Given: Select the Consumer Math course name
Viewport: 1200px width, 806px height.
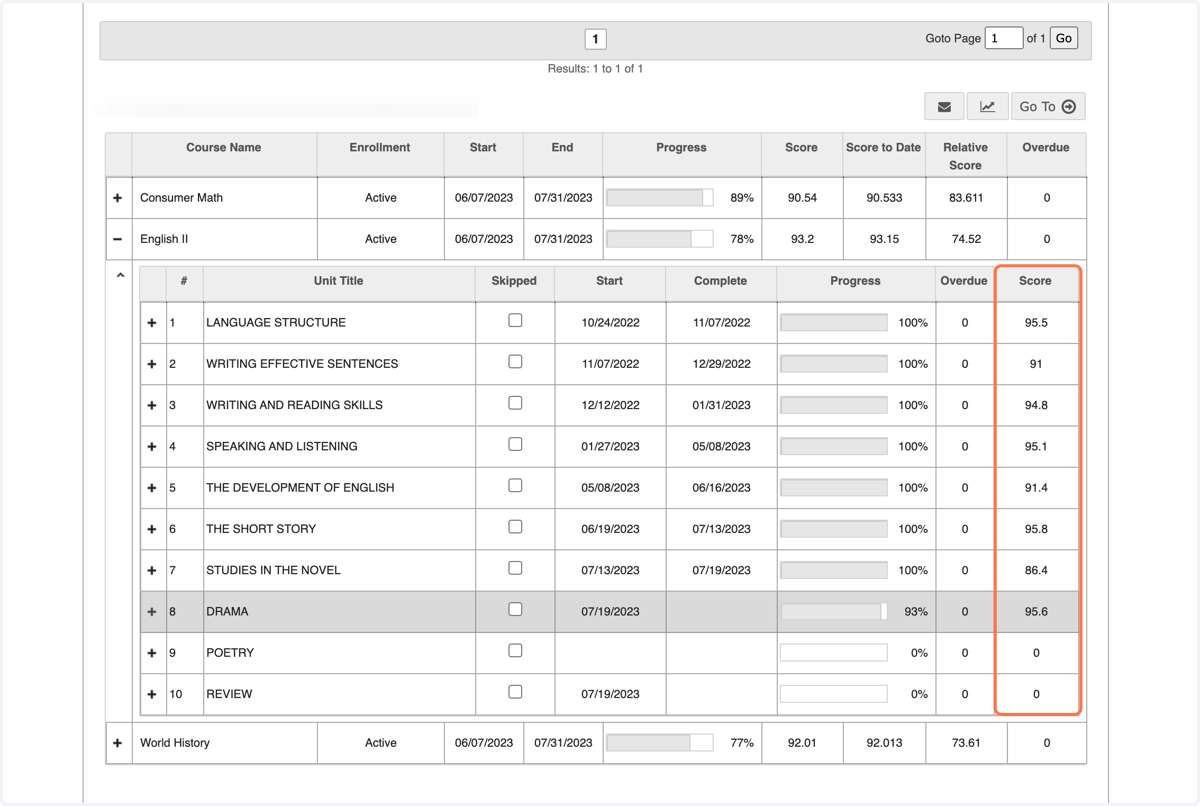Looking at the screenshot, I should click(x=181, y=198).
